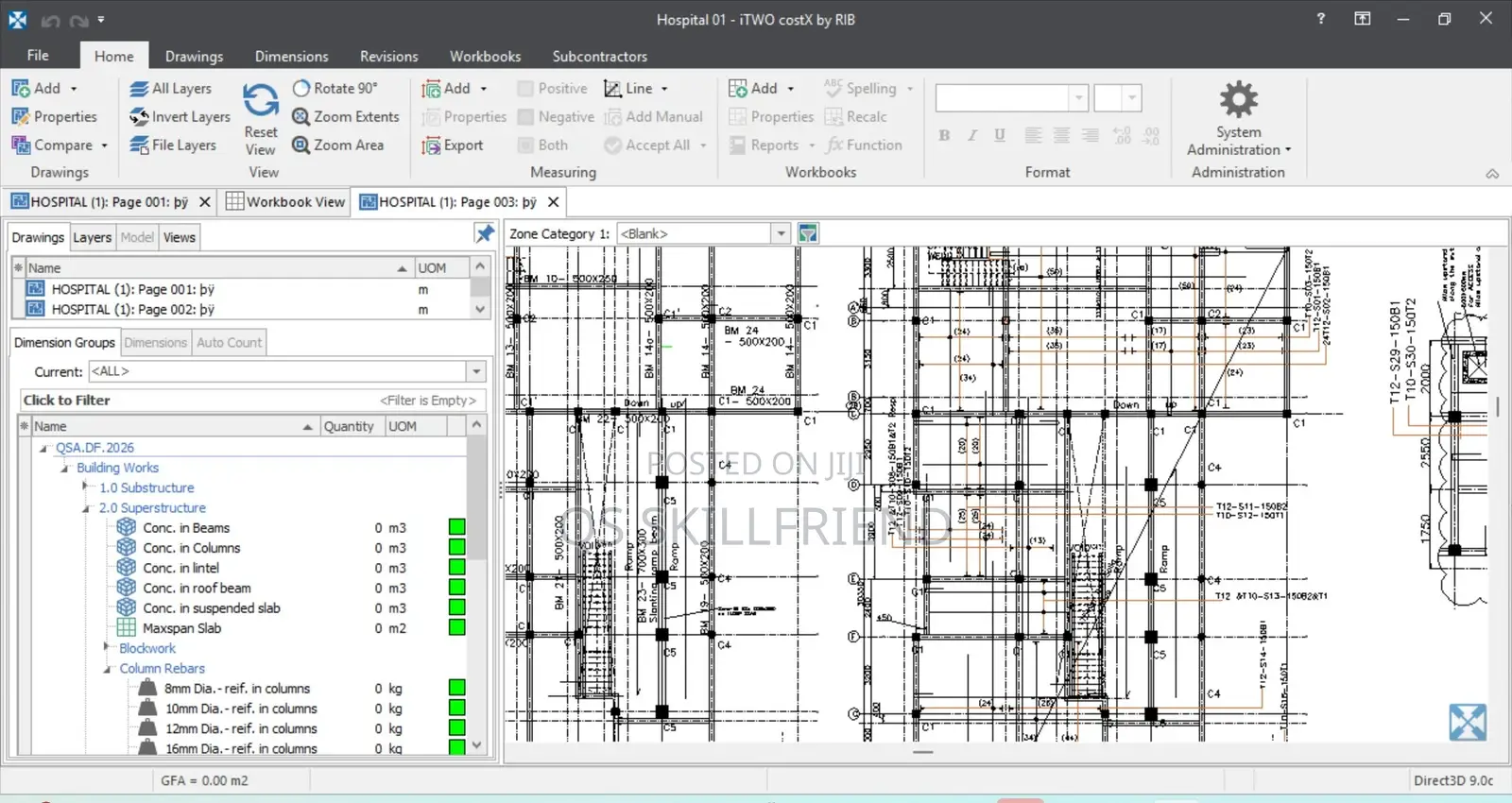Open the Revisions ribbon tab
This screenshot has height=803, width=1512.
click(x=388, y=57)
